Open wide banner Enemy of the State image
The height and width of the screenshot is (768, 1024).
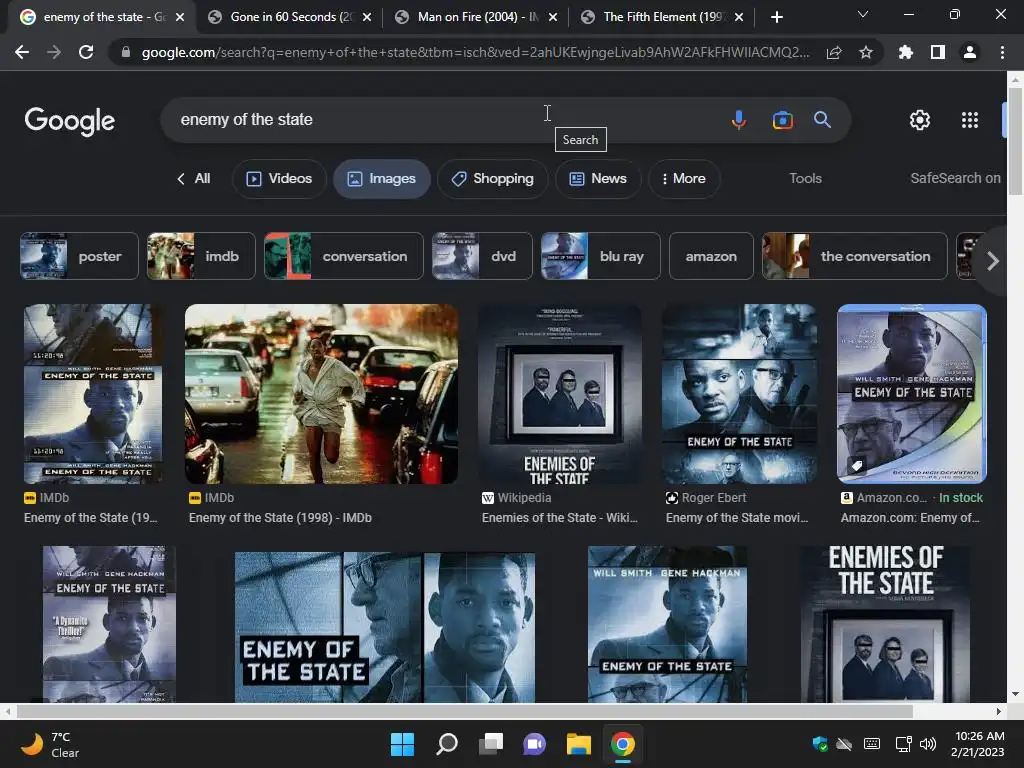pyautogui.click(x=385, y=627)
